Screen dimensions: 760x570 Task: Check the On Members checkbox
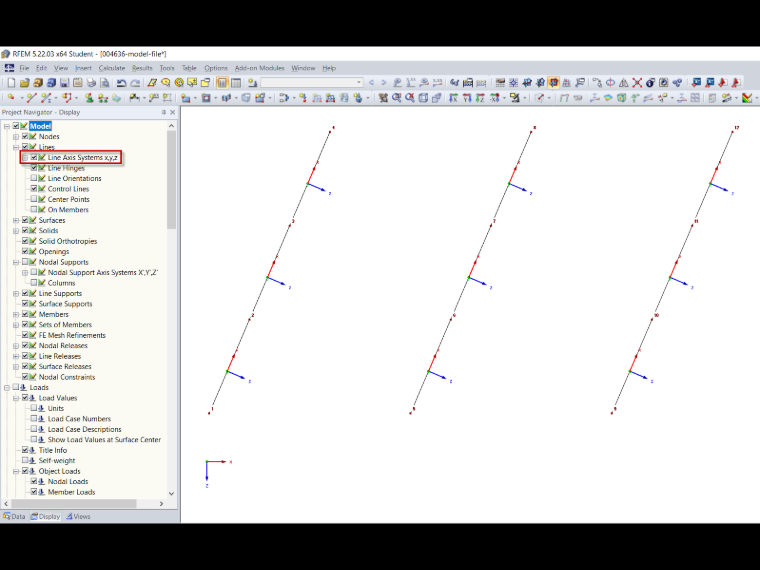point(34,209)
